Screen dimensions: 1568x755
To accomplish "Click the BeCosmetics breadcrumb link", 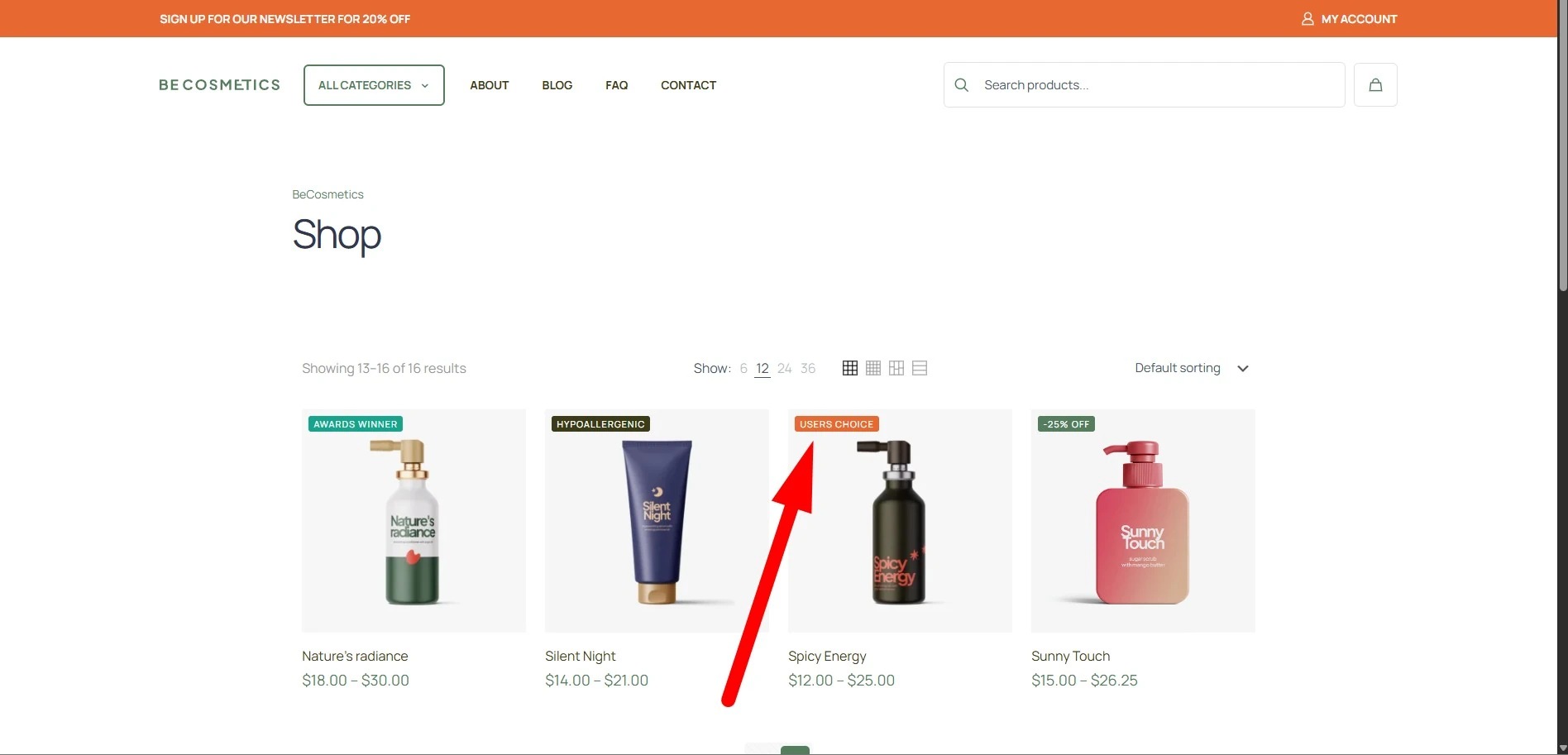I will coord(327,194).
